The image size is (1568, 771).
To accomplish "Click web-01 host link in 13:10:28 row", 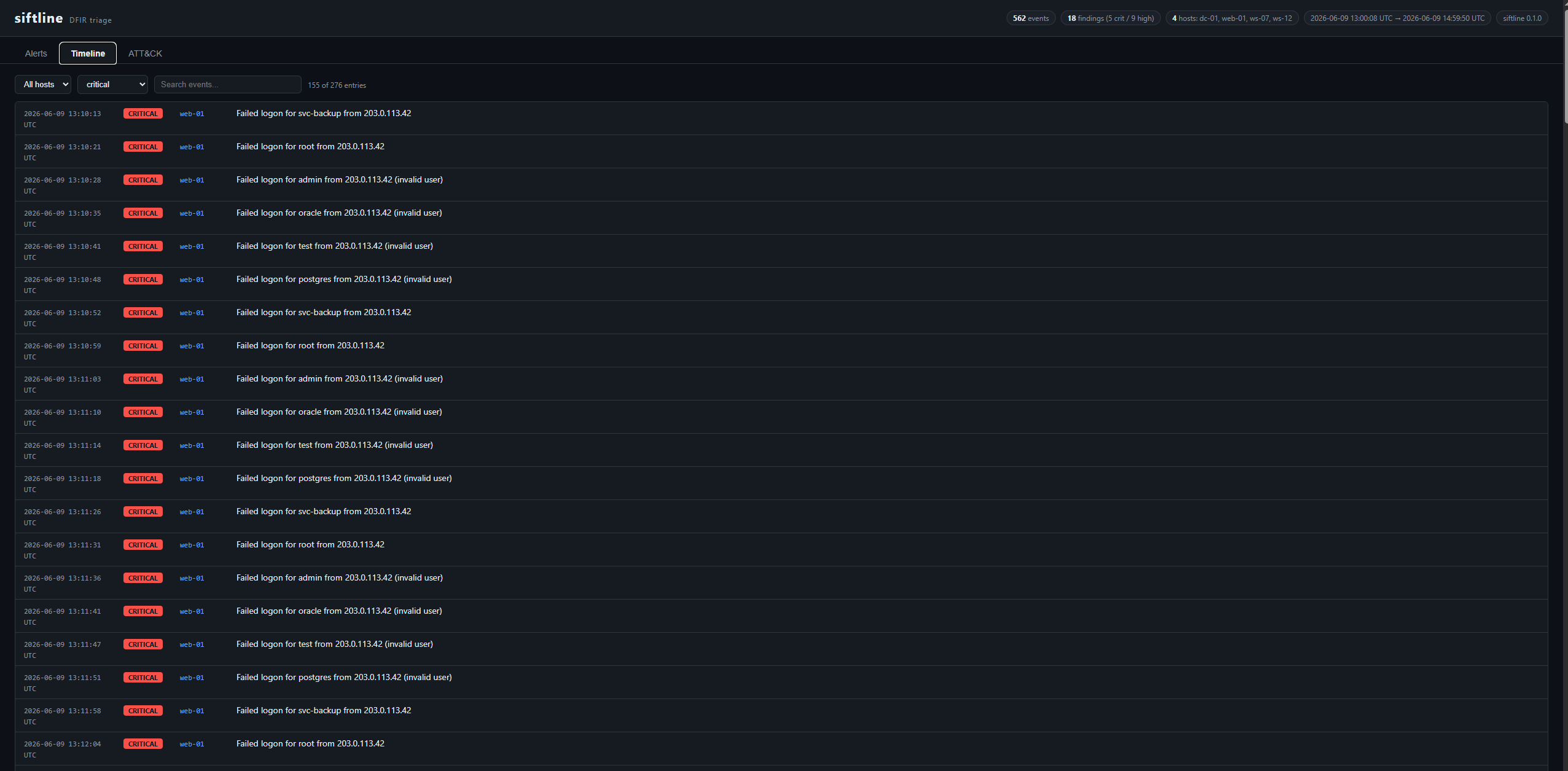I will tap(192, 180).
